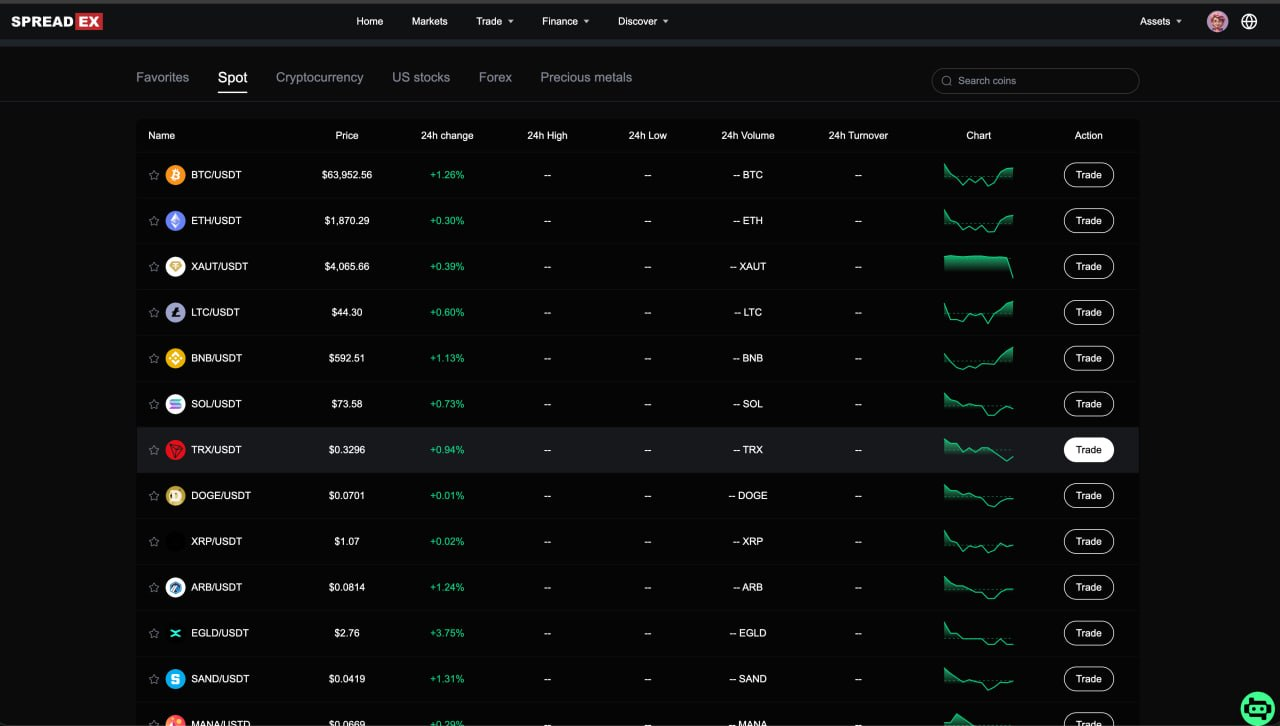Click Trade button for SAND/USDT

click(x=1088, y=679)
